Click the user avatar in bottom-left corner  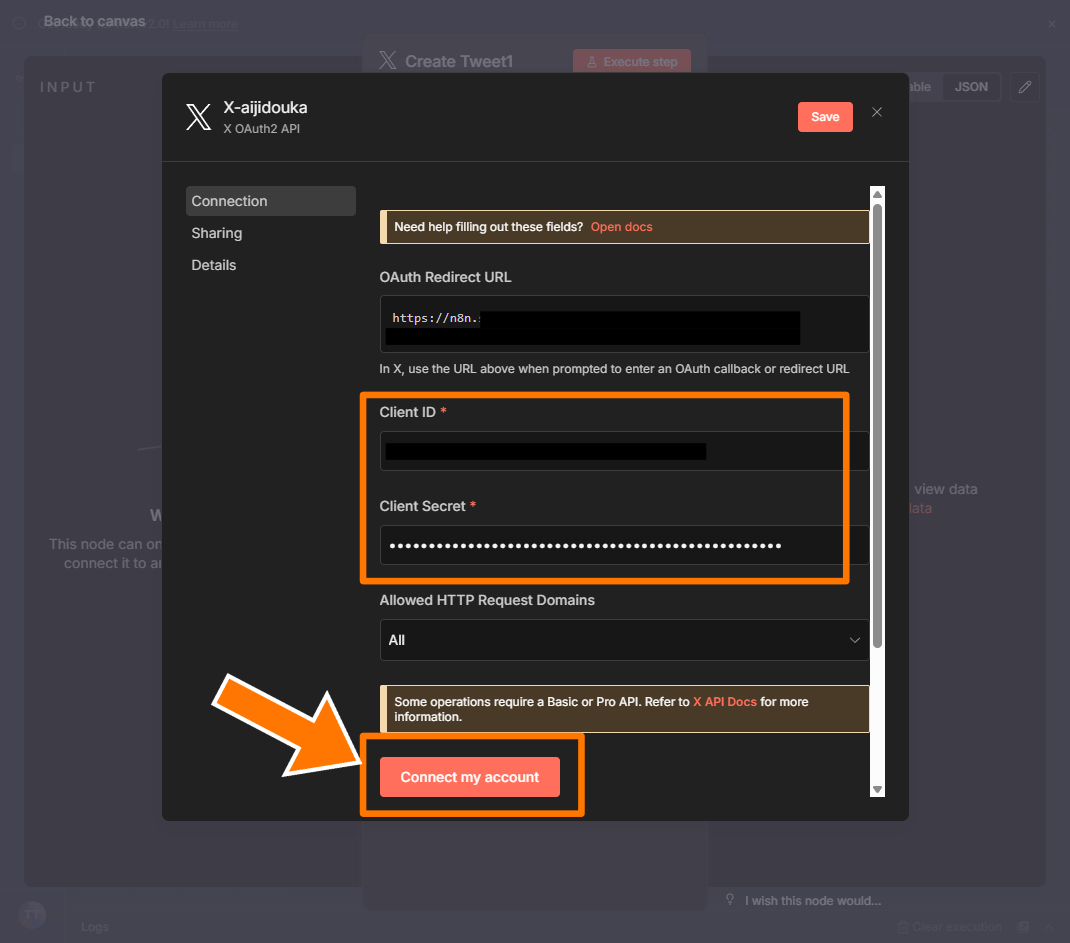click(32, 914)
